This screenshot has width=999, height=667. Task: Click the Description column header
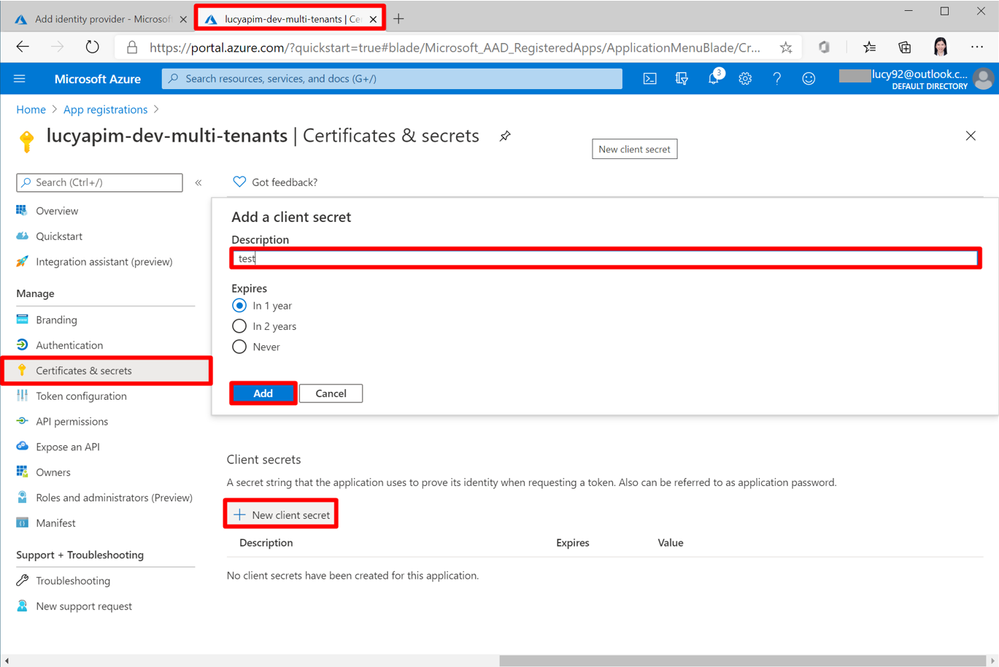pos(266,543)
